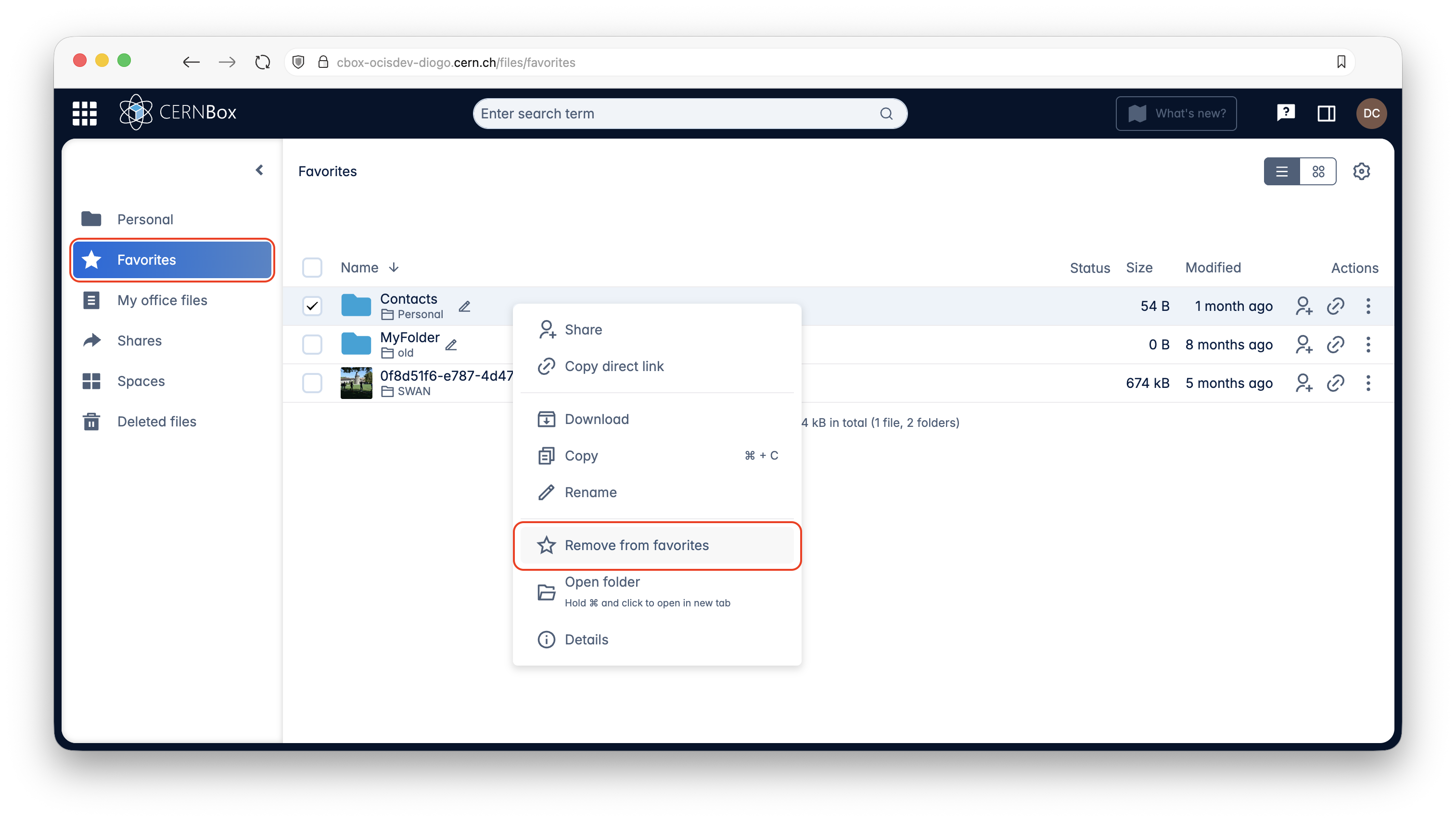1456x822 pixels.
Task: Open the help question mark icon
Action: tap(1285, 113)
